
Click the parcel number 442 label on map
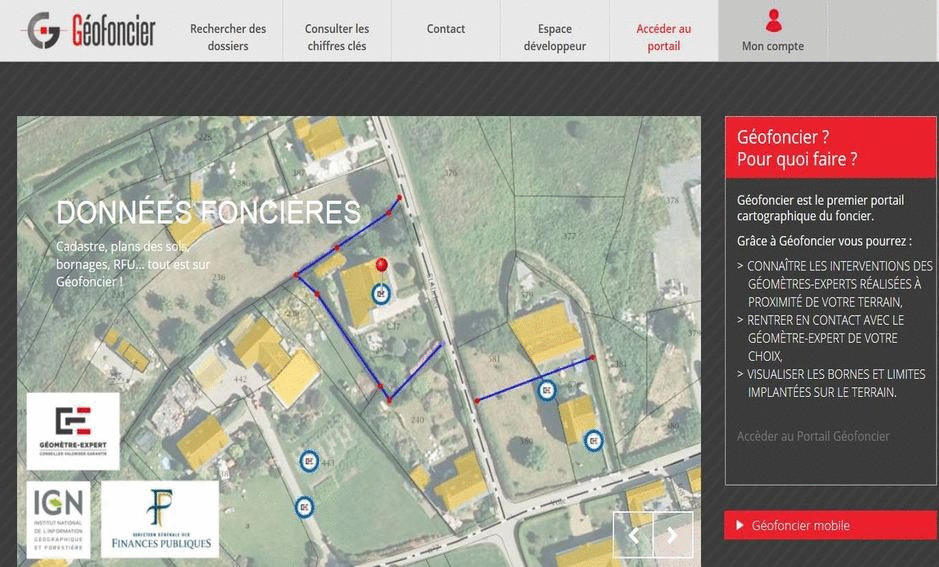(x=240, y=379)
